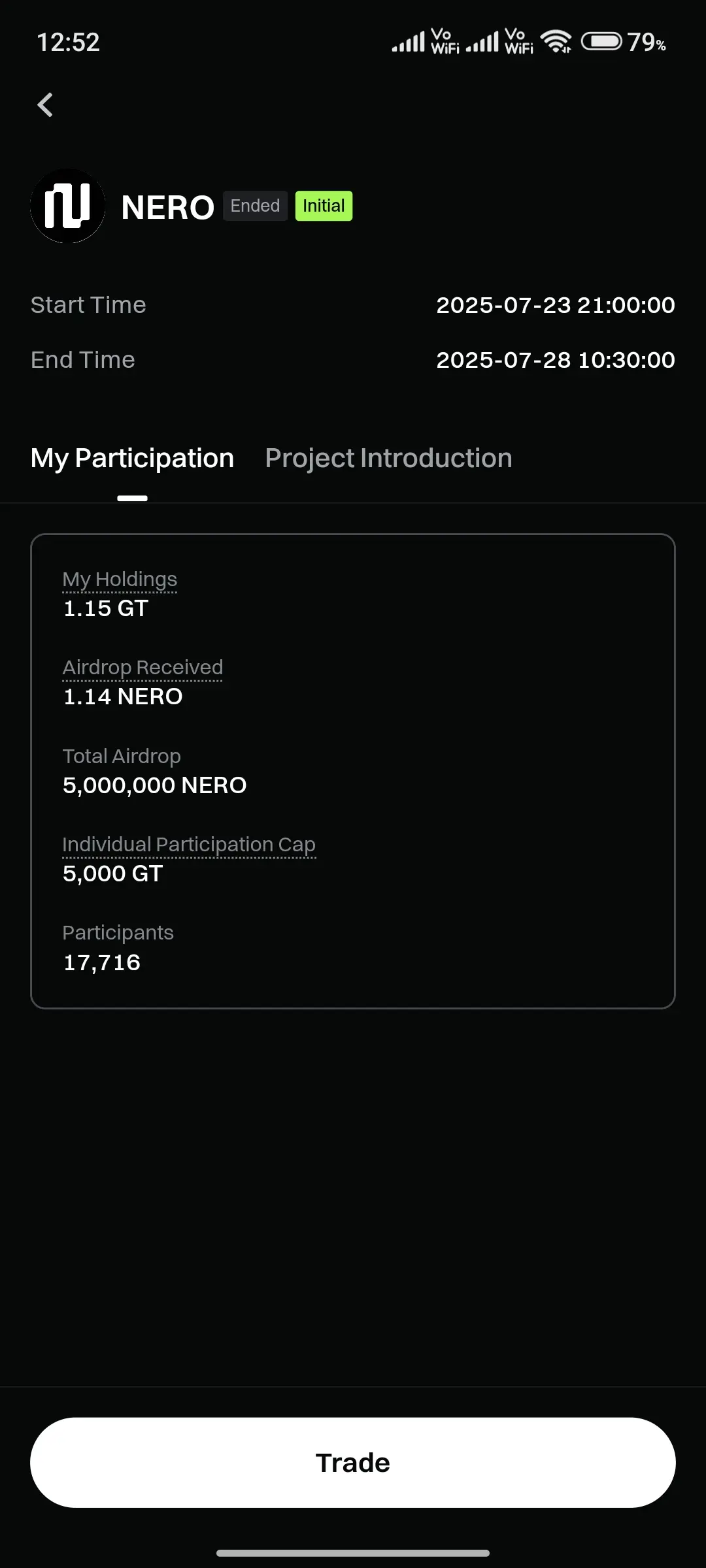Tap the white Trade button
Image resolution: width=706 pixels, height=1568 pixels.
353,1463
